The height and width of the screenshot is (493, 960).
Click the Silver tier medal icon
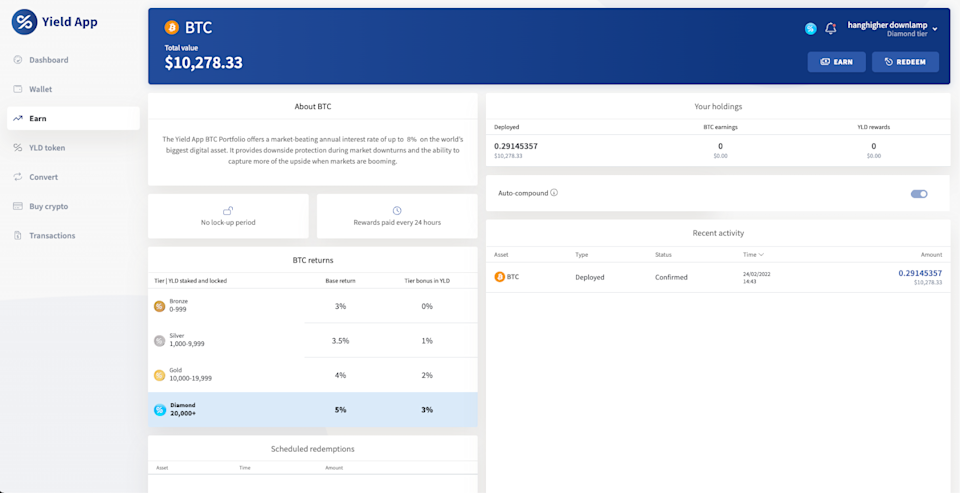click(159, 341)
